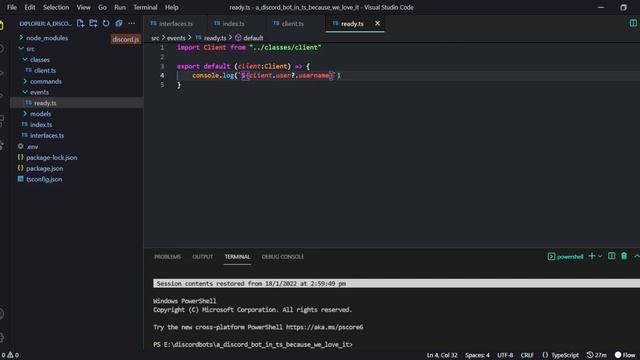
Task: Open the Edit menu
Action: click(30, 7)
